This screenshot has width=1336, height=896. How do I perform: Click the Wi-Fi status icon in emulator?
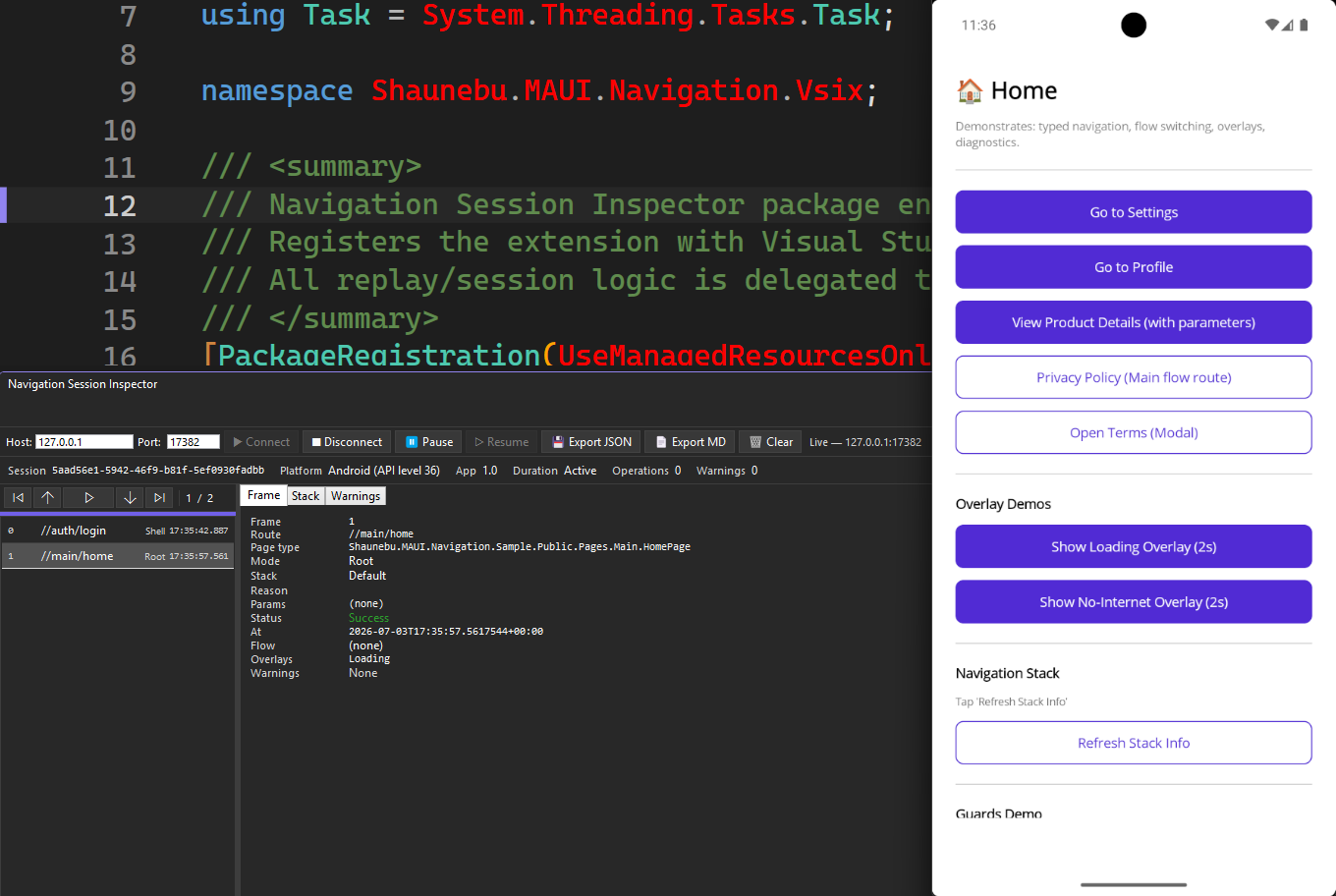pos(1272,25)
